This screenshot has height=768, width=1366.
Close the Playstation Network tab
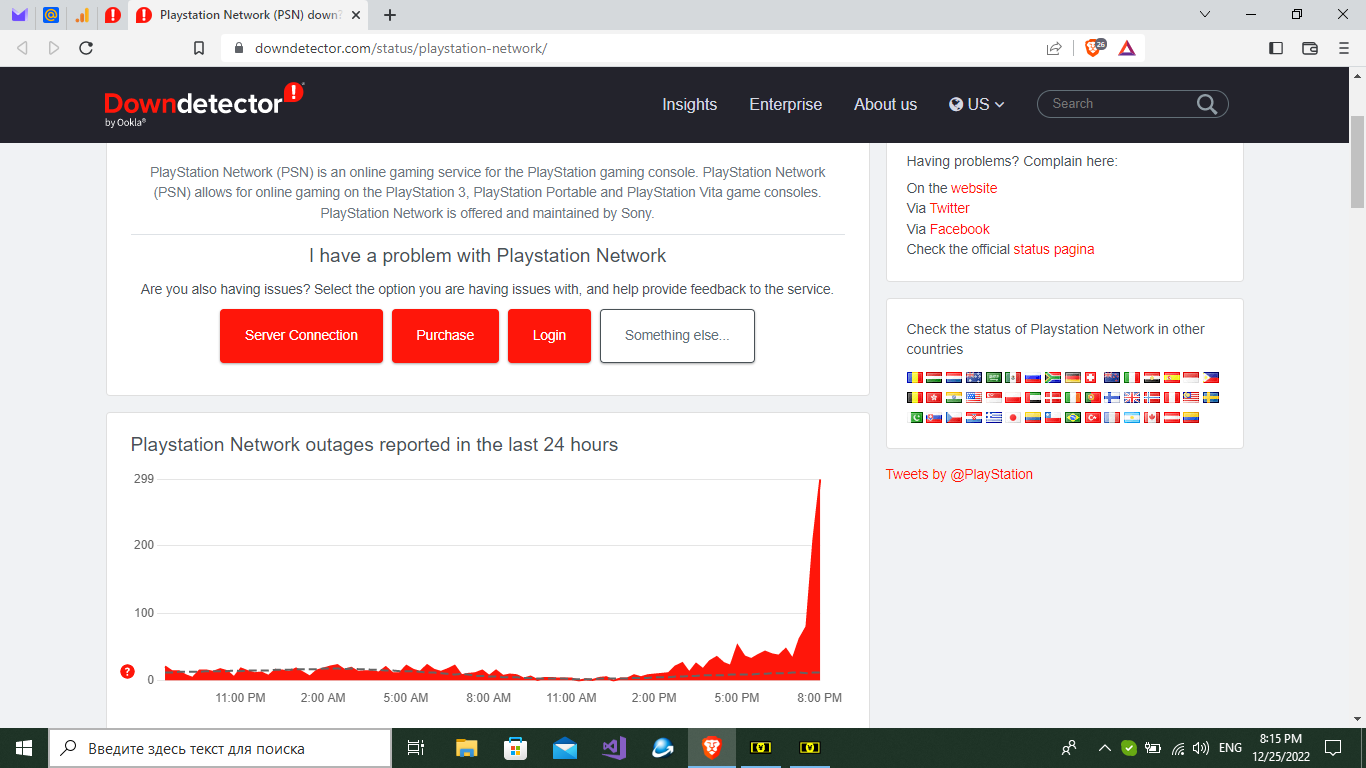(x=357, y=15)
